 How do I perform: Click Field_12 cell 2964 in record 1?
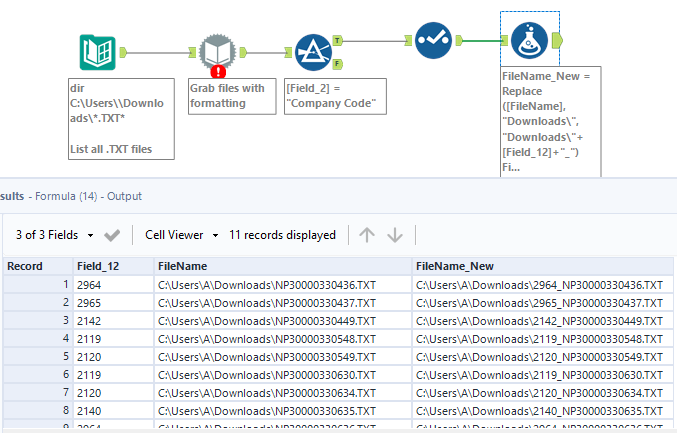coord(113,285)
